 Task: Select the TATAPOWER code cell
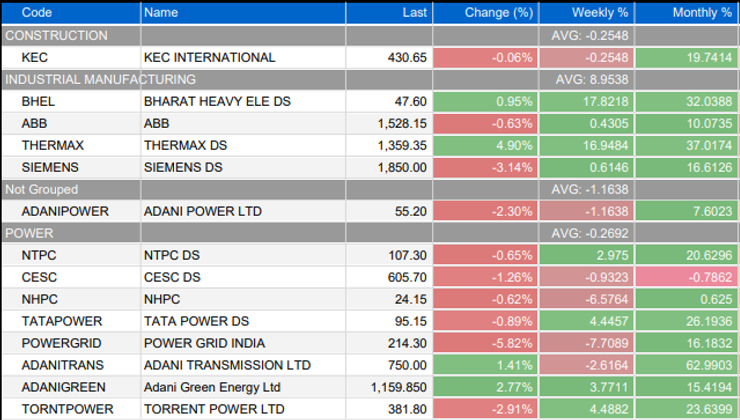pyautogui.click(x=71, y=321)
